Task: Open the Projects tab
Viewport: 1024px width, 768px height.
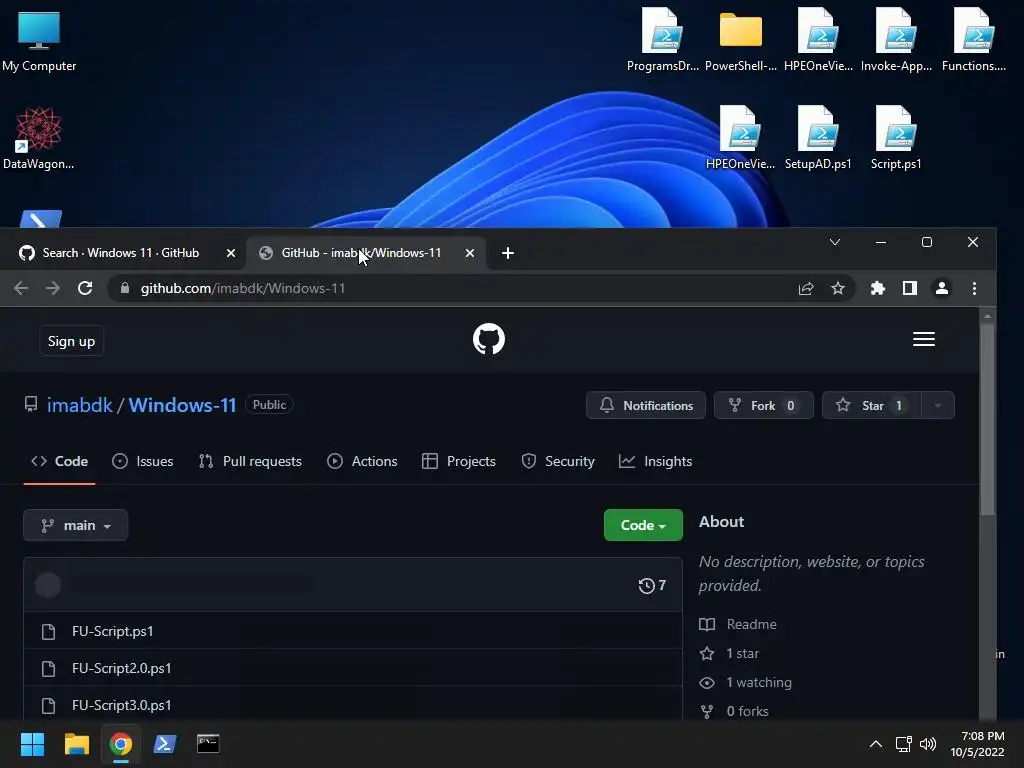Action: point(459,461)
